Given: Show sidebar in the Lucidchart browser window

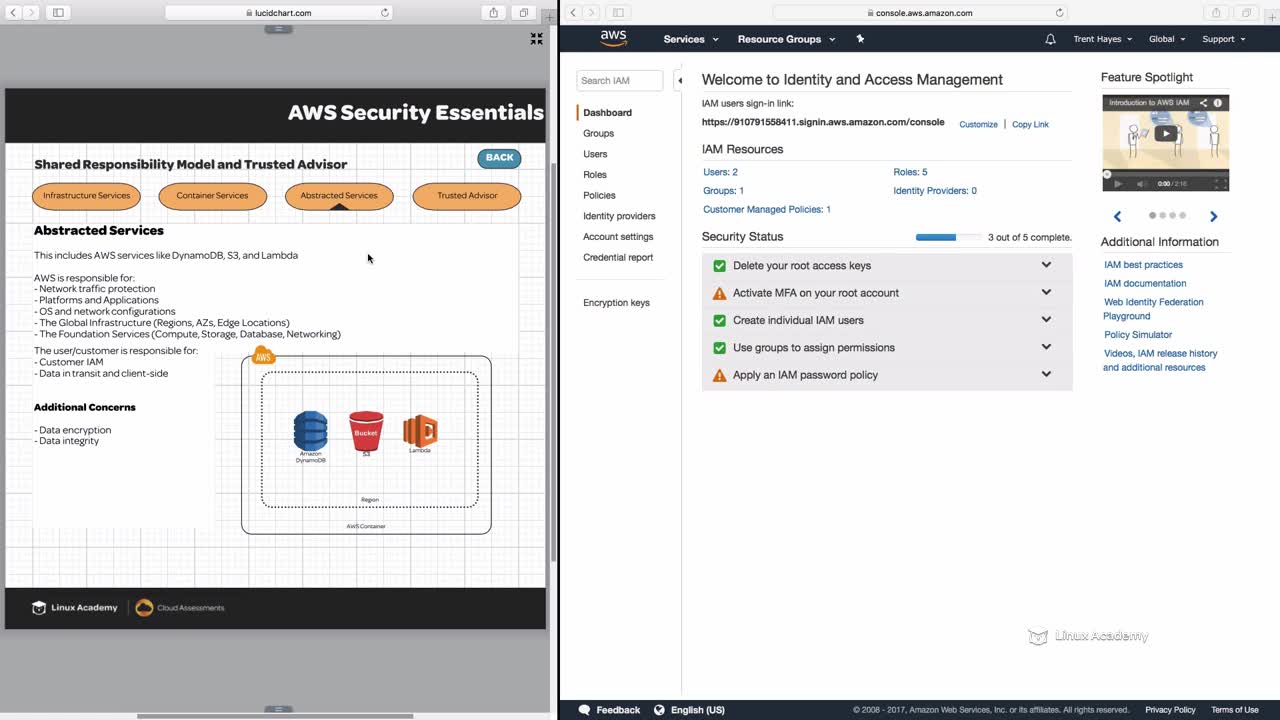Looking at the screenshot, I should (58, 13).
